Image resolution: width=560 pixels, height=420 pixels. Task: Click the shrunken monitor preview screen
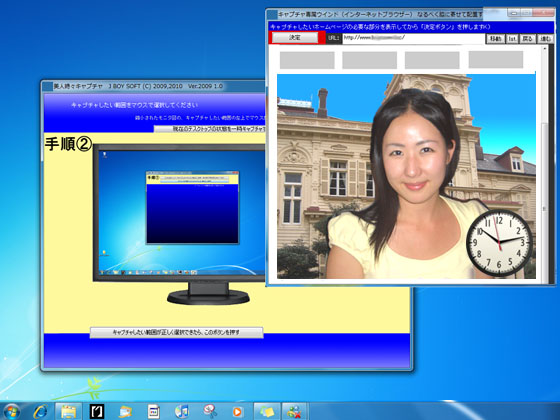point(182,213)
